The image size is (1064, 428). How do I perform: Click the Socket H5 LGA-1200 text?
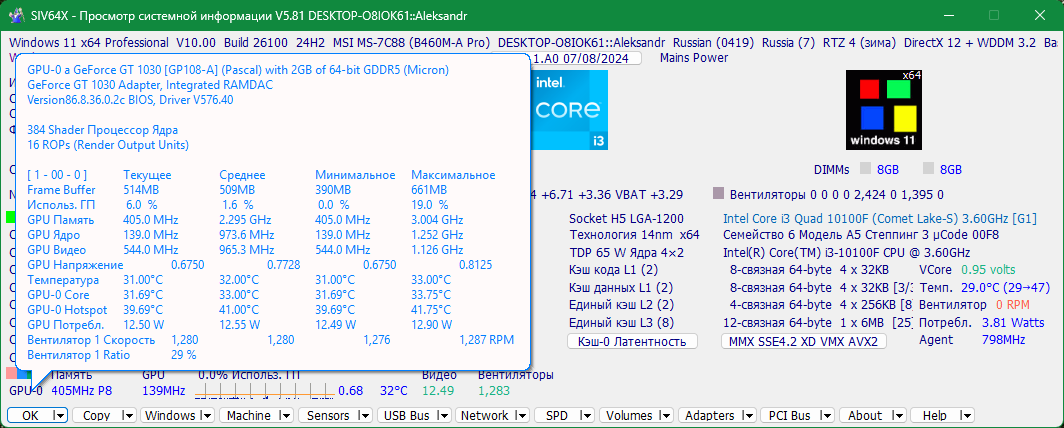tap(626, 218)
